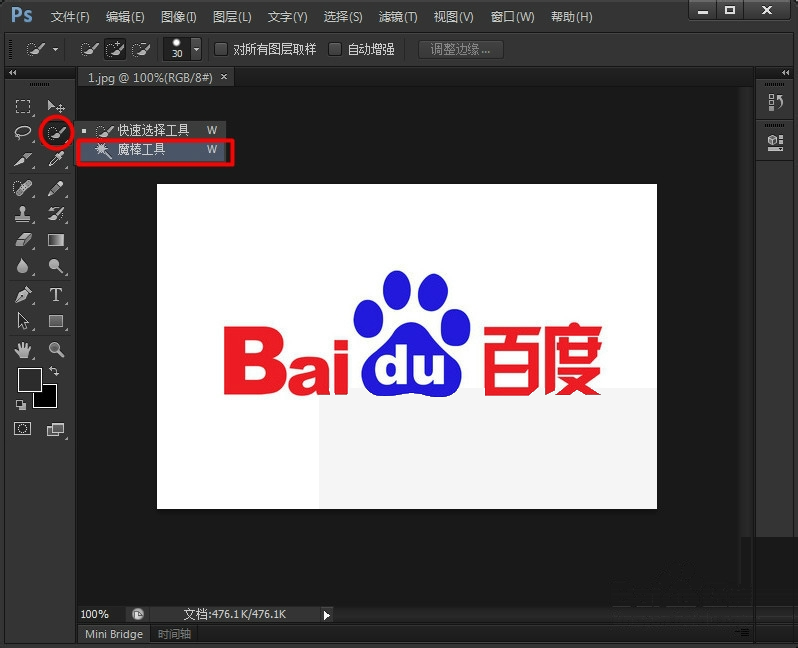Open the 编辑(E) menu
Viewport: 798px width, 648px height.
coord(125,17)
